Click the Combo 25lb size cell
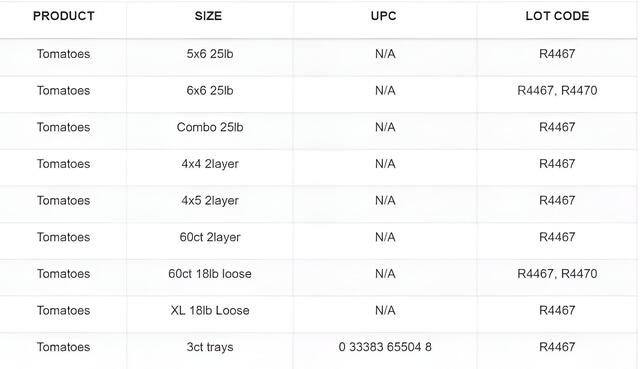The height and width of the screenshot is (369, 640). coord(210,127)
